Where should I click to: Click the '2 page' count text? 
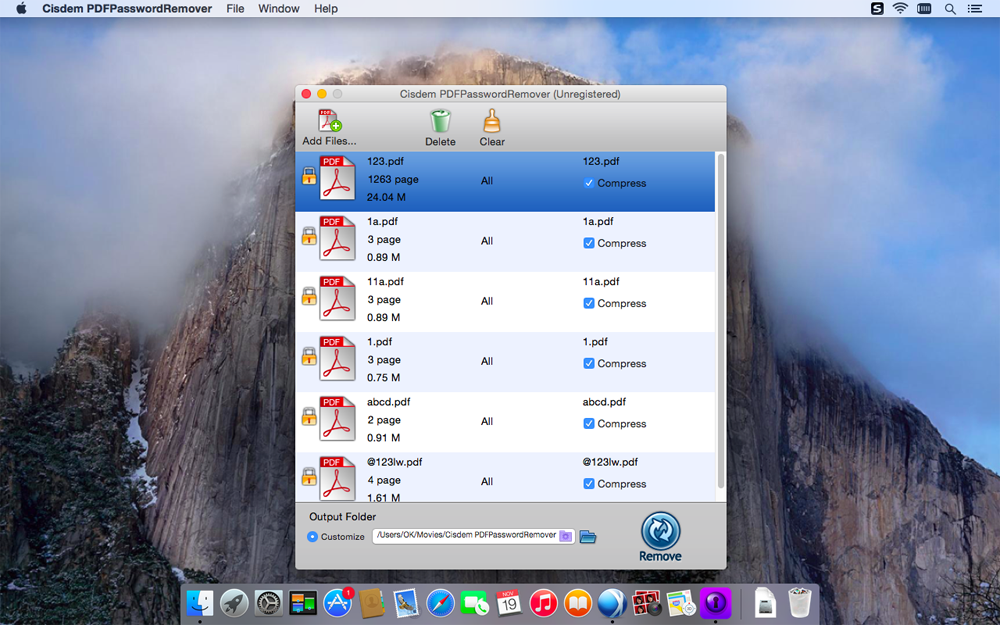point(384,420)
